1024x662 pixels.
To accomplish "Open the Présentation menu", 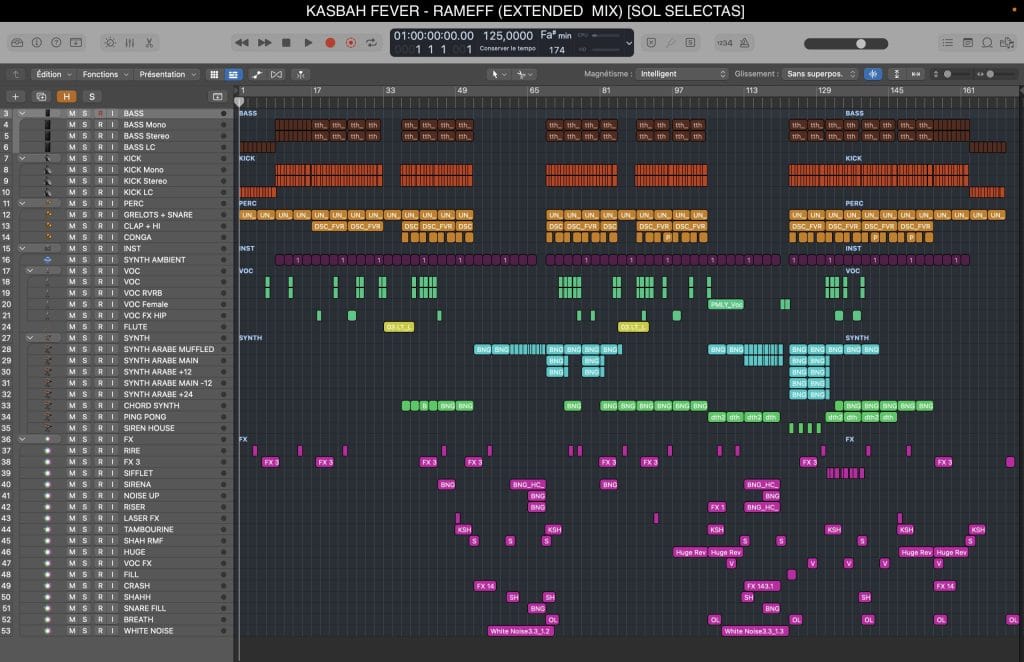I will pos(165,74).
